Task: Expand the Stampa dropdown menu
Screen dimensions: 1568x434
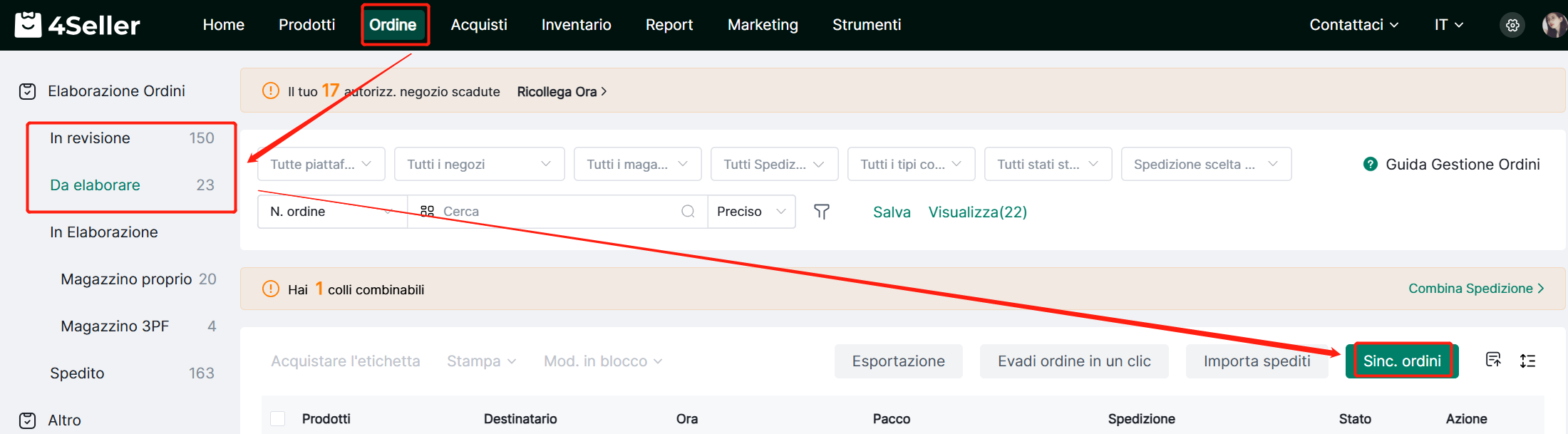Action: pyautogui.click(x=481, y=361)
